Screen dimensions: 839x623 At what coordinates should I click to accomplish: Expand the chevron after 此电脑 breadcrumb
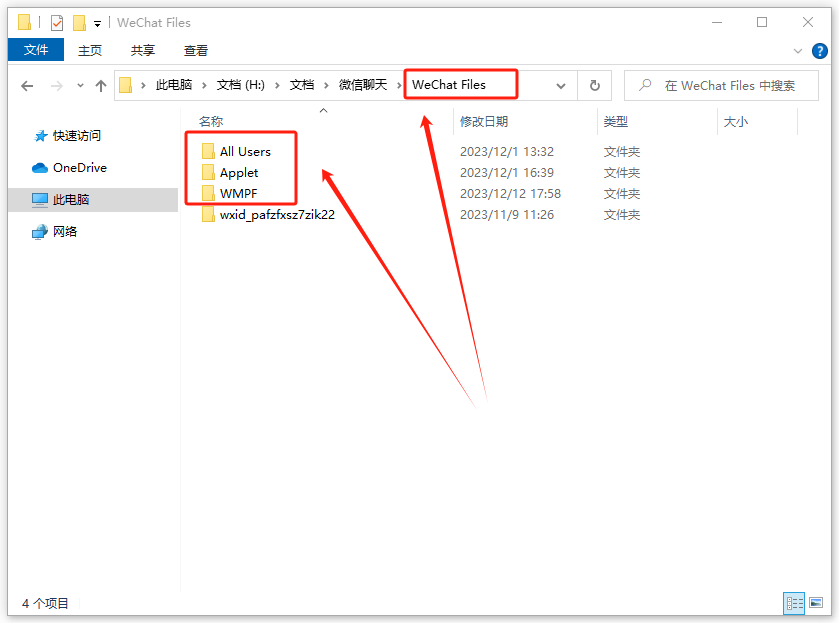pyautogui.click(x=204, y=86)
